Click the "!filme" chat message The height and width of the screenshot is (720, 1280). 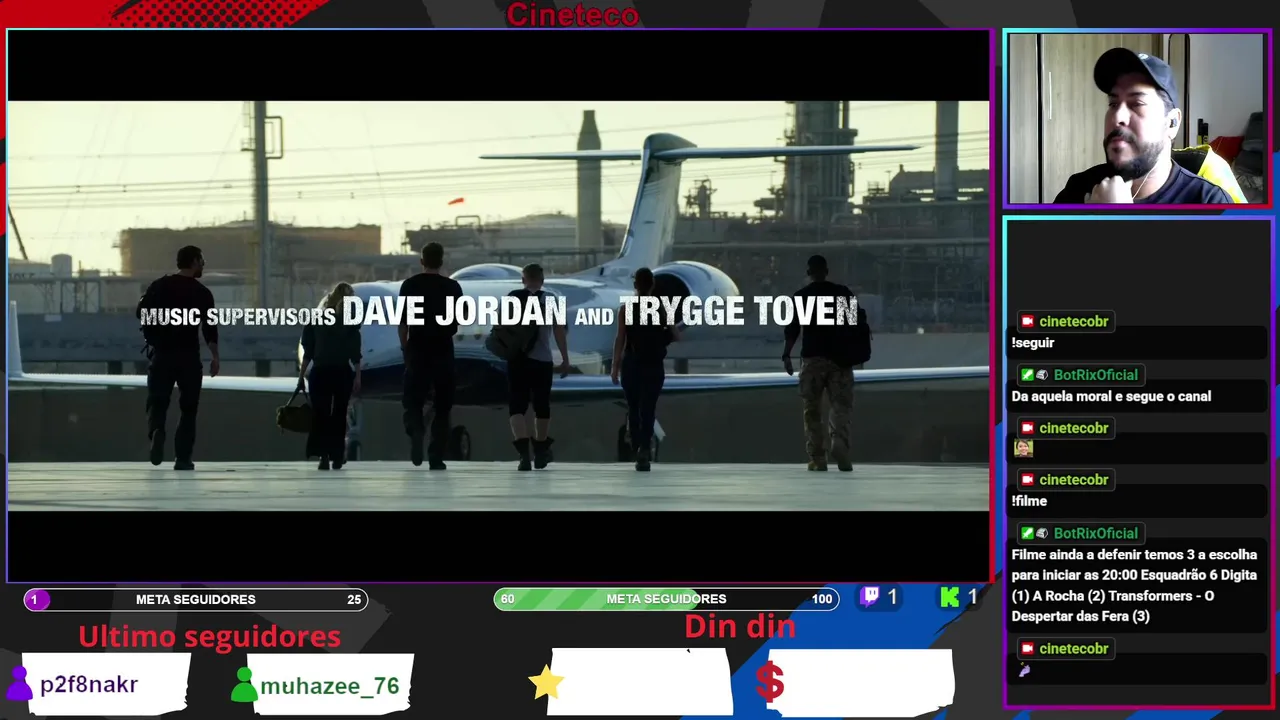(x=1029, y=501)
